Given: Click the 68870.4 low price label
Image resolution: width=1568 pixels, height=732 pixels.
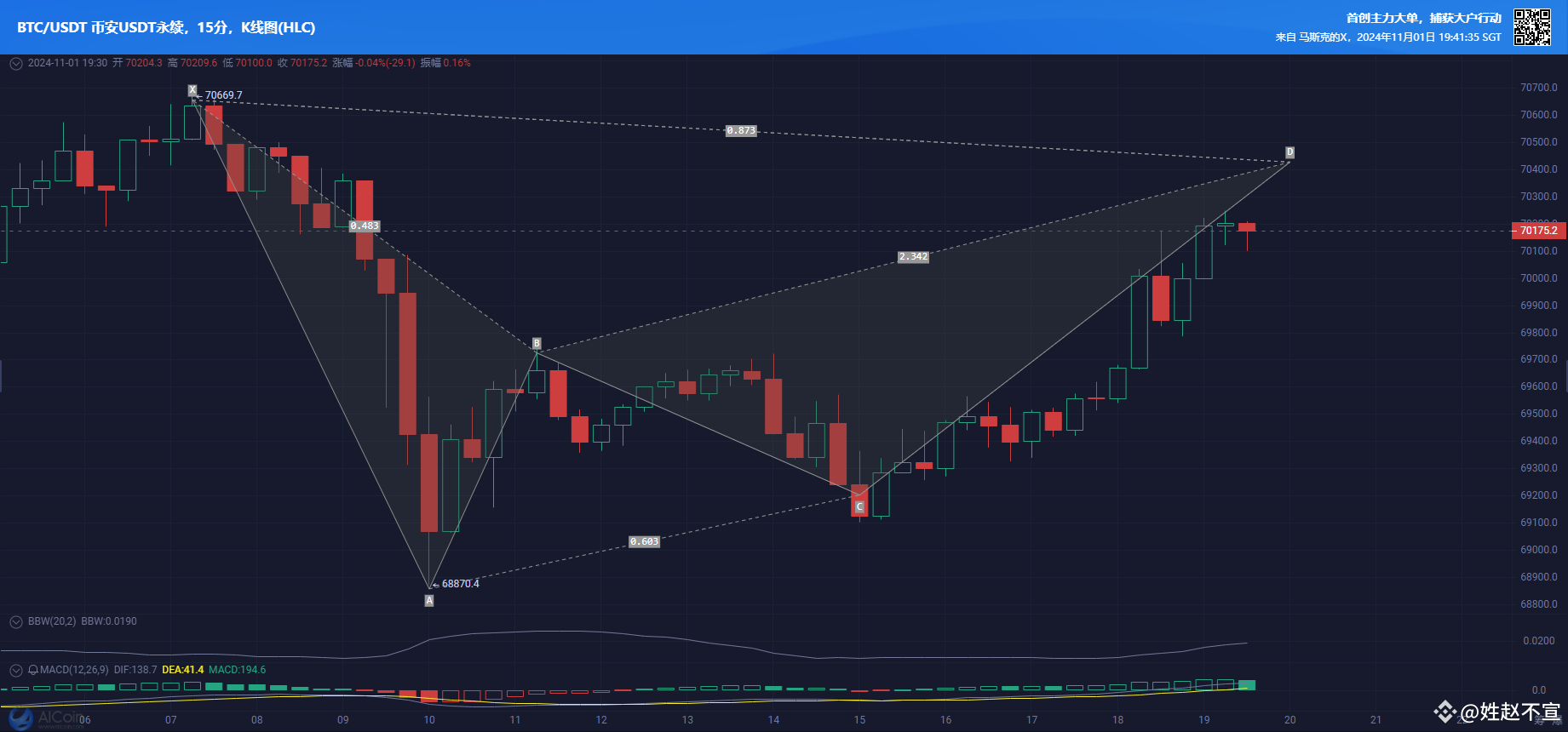Looking at the screenshot, I should click(x=461, y=584).
